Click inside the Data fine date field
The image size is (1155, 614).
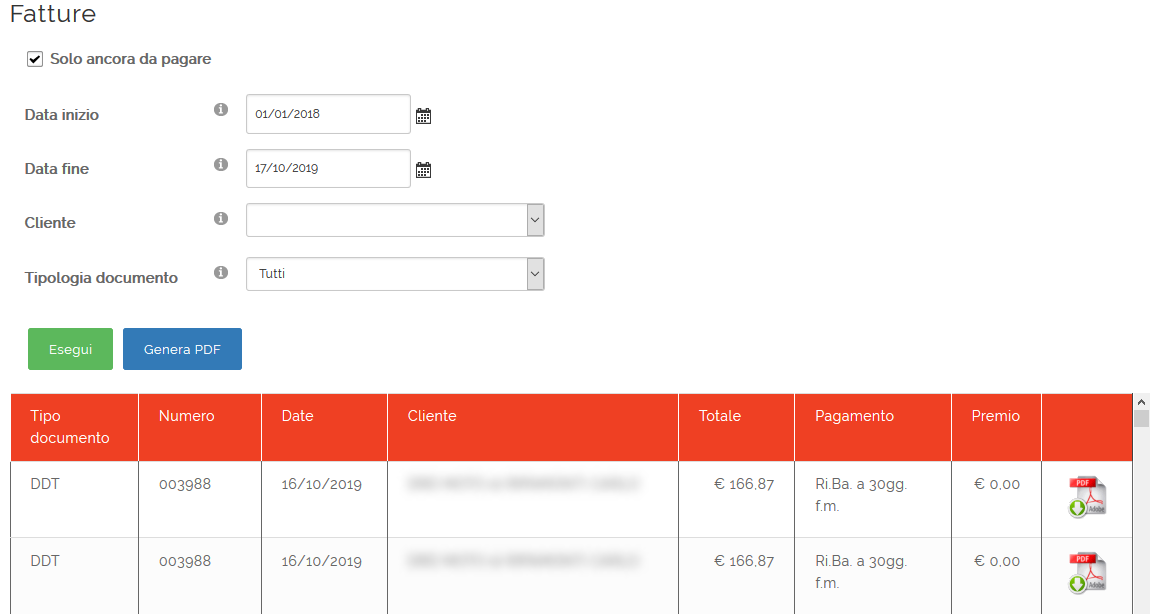(x=328, y=168)
